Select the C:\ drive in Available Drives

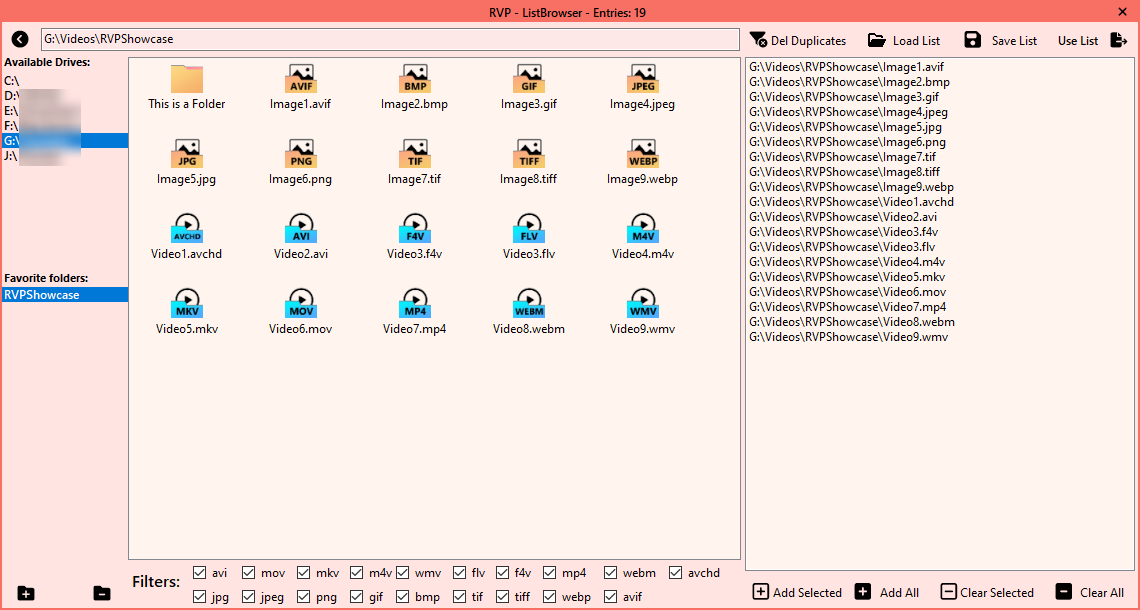[13, 80]
